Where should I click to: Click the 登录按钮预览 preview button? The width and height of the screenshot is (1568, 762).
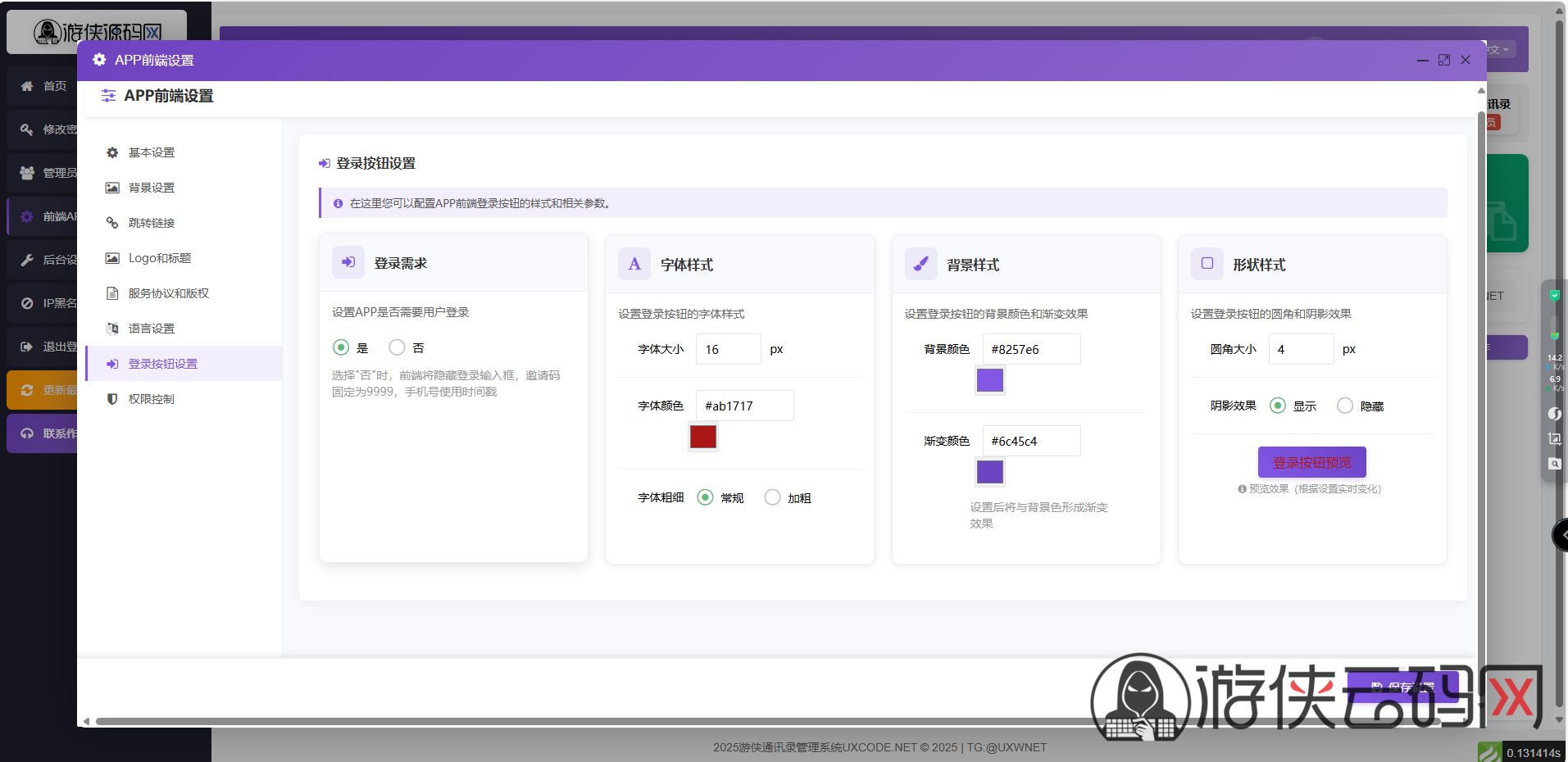click(1311, 462)
